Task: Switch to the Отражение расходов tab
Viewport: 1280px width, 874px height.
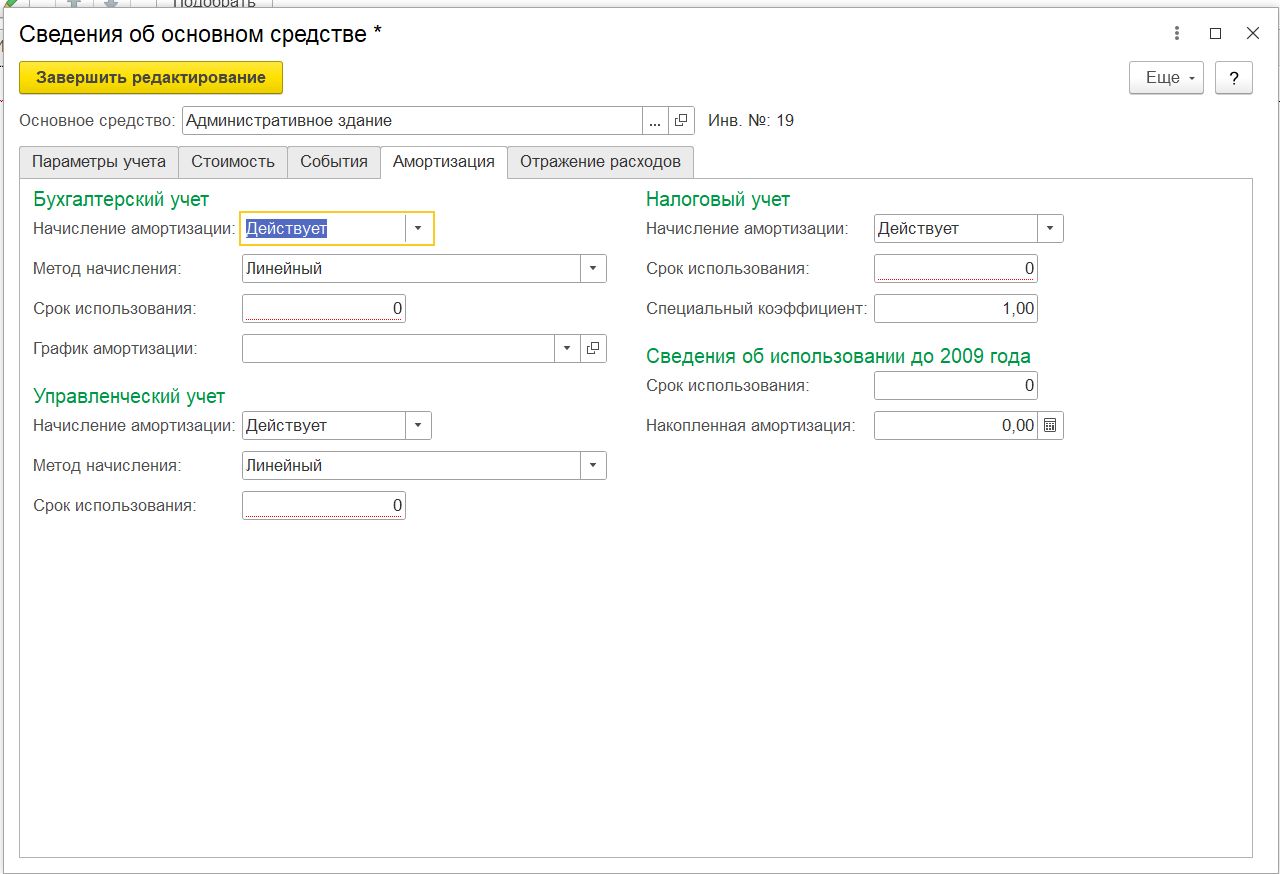Action: [600, 162]
